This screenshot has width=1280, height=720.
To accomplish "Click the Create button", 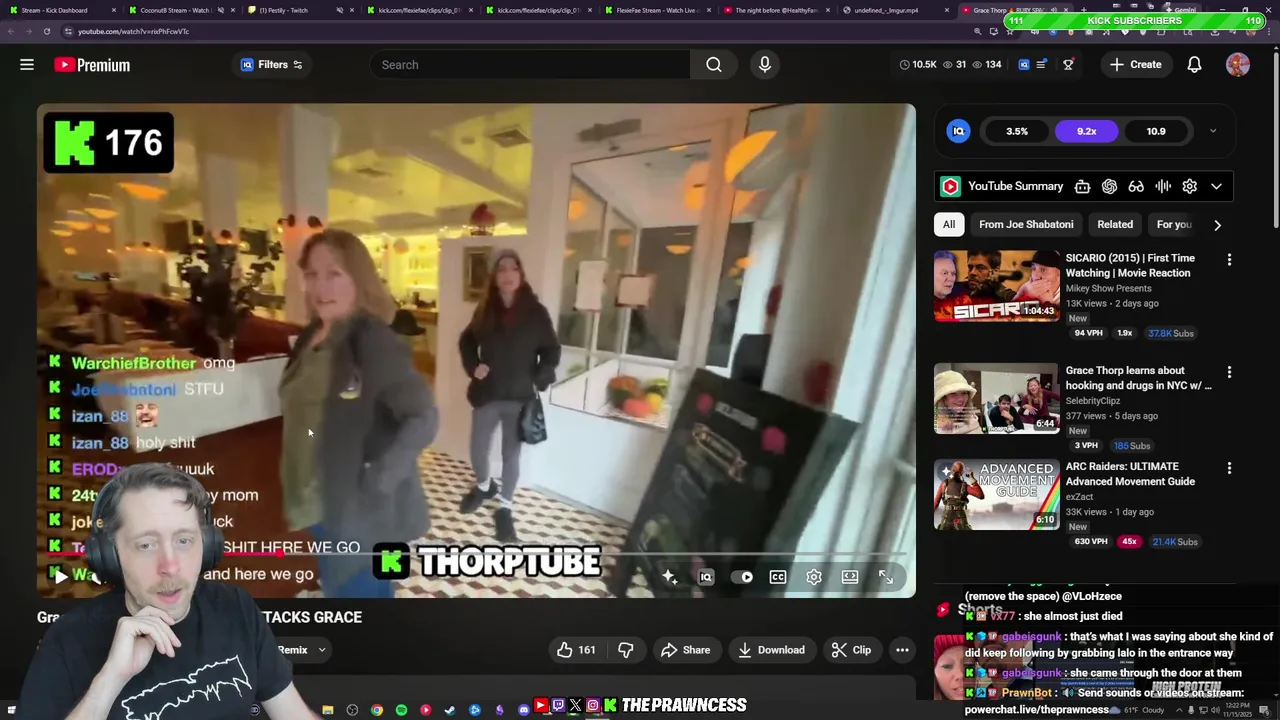I will (x=1135, y=65).
